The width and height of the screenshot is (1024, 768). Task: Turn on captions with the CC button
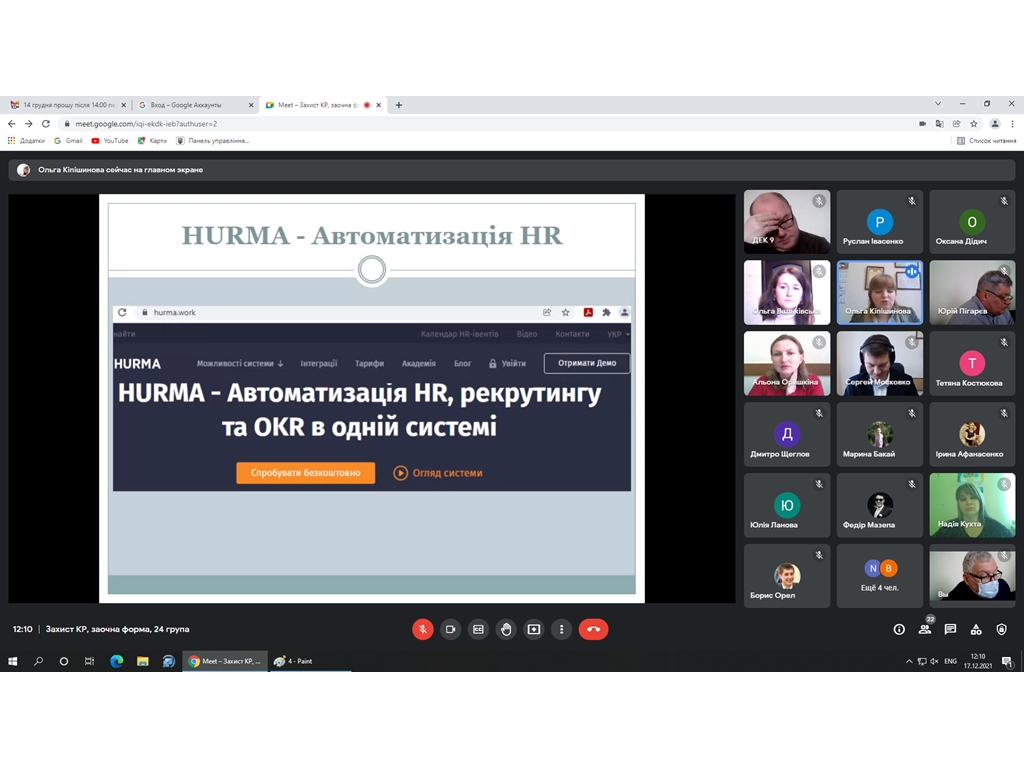coord(478,629)
